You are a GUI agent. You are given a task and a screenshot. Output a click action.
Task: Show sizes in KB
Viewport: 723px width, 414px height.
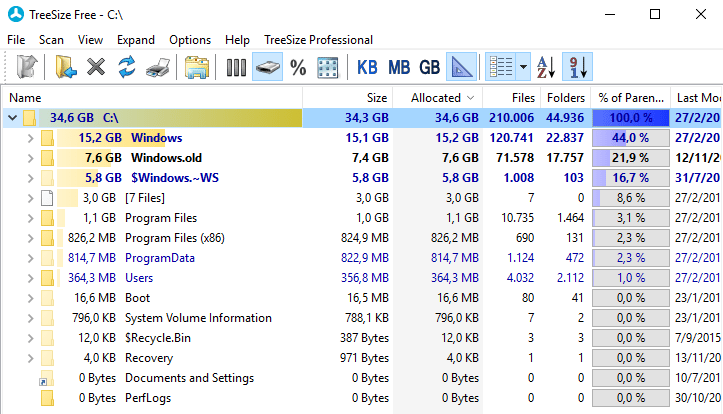tap(367, 68)
